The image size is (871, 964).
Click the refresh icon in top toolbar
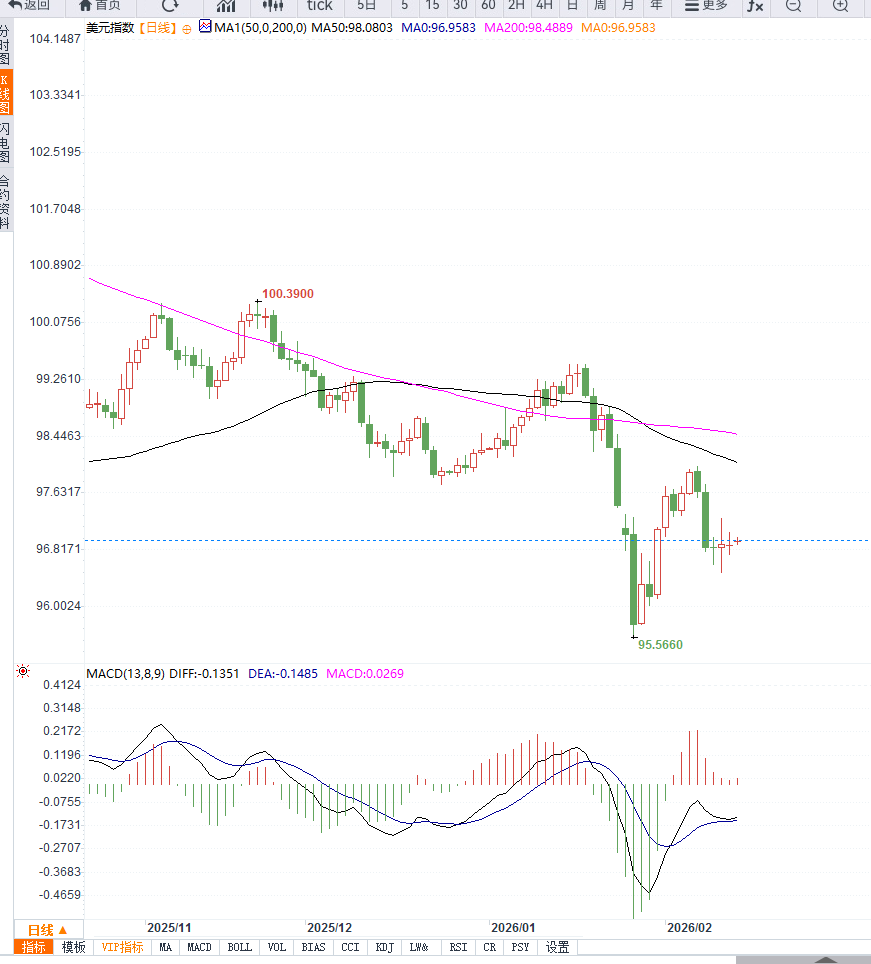click(x=171, y=5)
